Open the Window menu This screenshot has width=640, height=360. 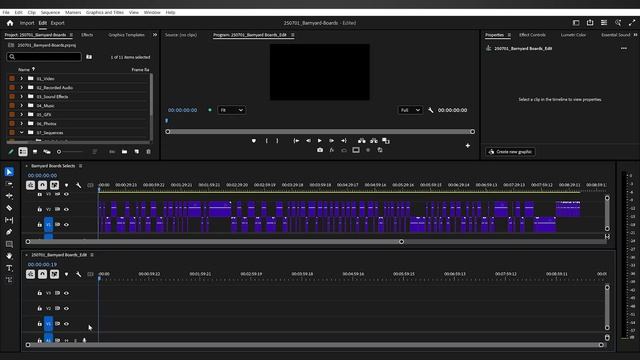152,13
